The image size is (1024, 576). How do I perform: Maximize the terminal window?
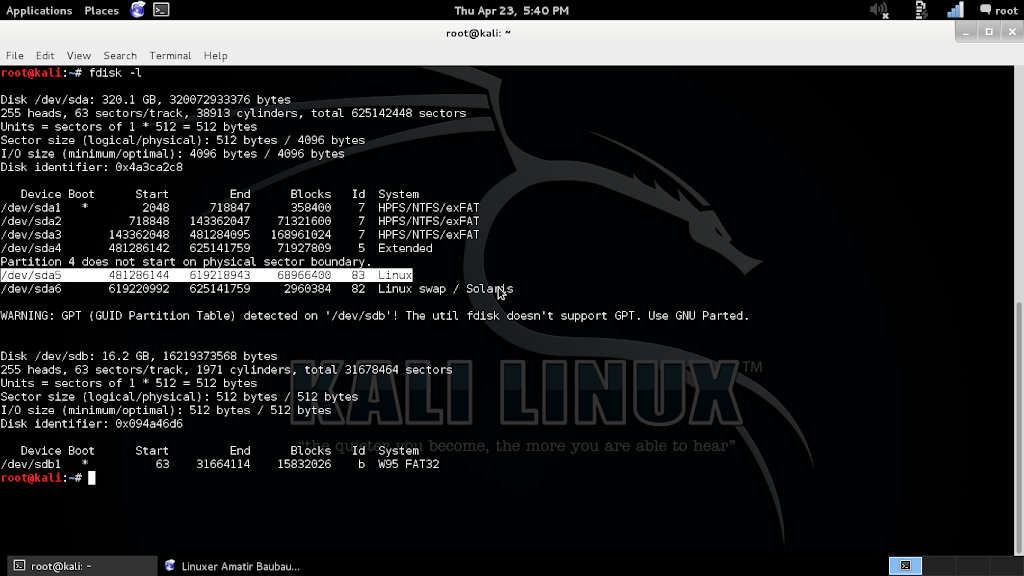[989, 32]
